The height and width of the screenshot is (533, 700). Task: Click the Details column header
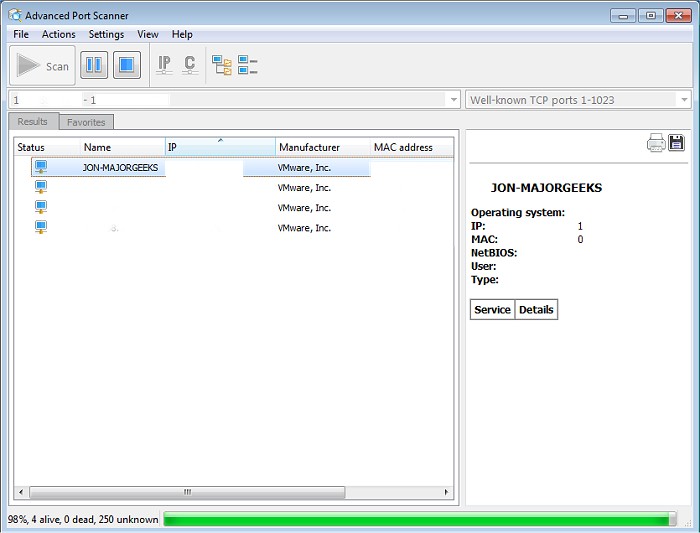point(536,309)
